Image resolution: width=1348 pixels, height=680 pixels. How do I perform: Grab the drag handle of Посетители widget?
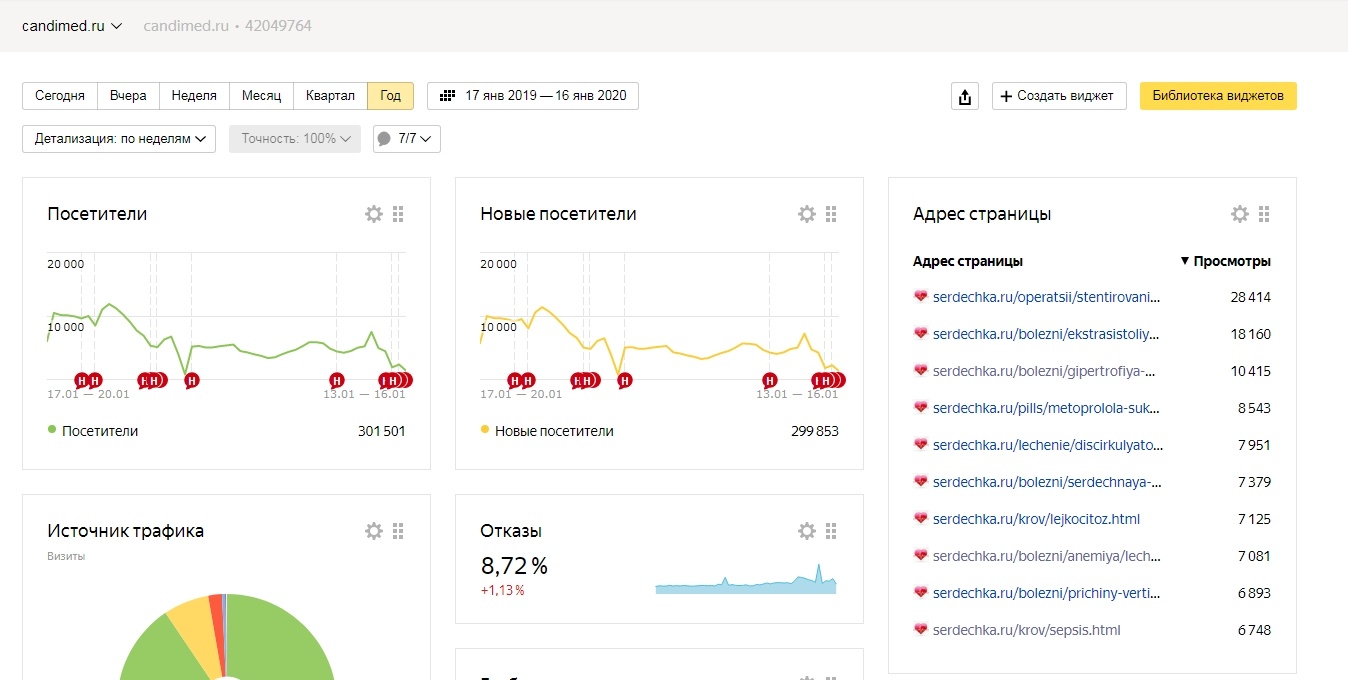[398, 214]
